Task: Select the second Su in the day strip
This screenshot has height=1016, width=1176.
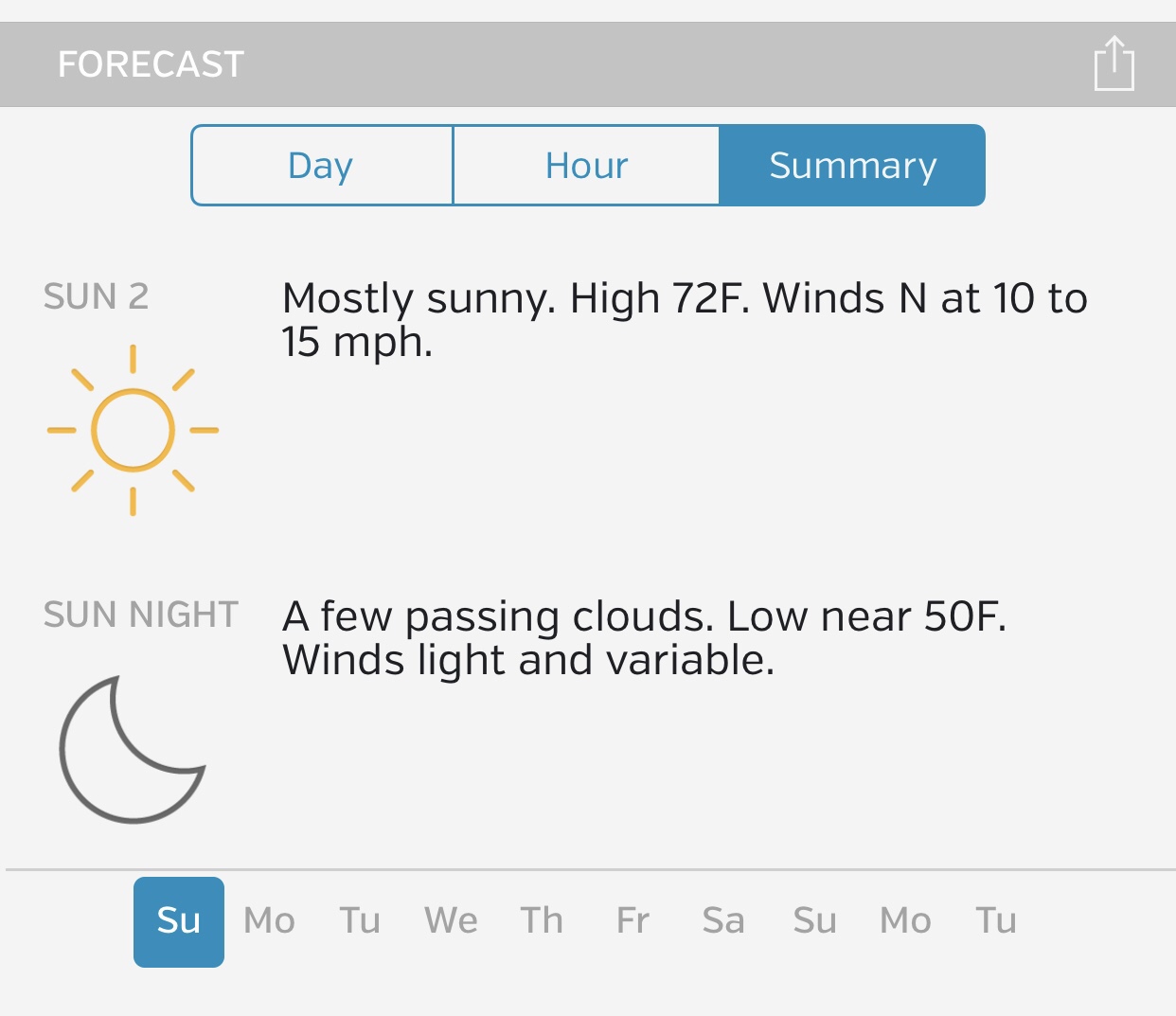Action: coord(814,921)
